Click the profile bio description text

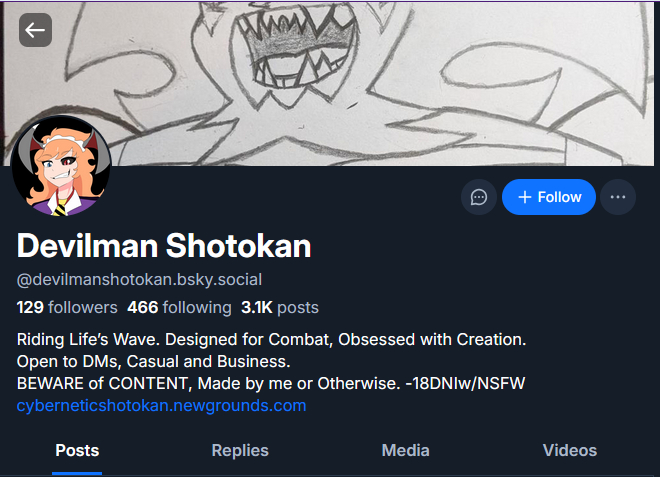[x=272, y=340]
